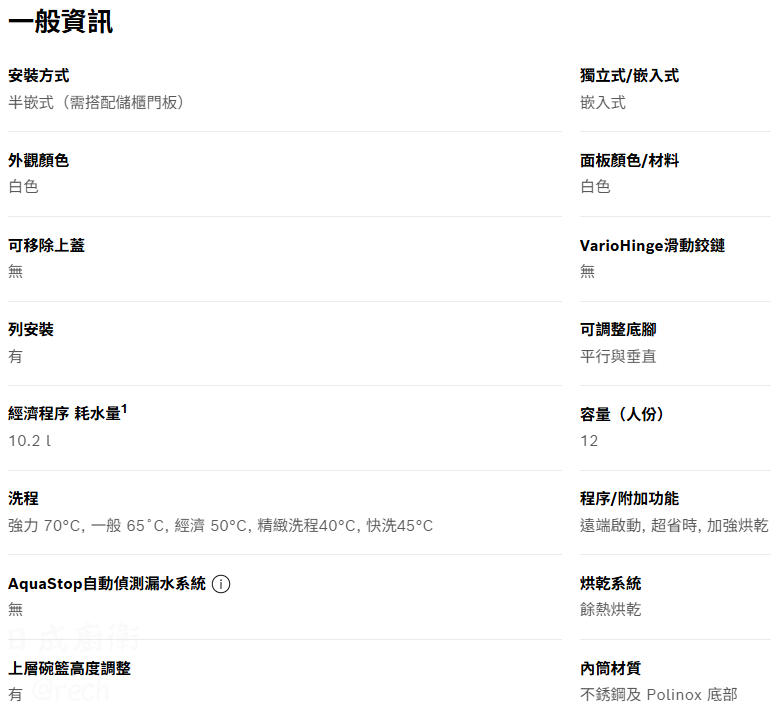Image resolution: width=771 pixels, height=704 pixels.
Task: Select the 列安裝 label
Action: click(x=31, y=329)
